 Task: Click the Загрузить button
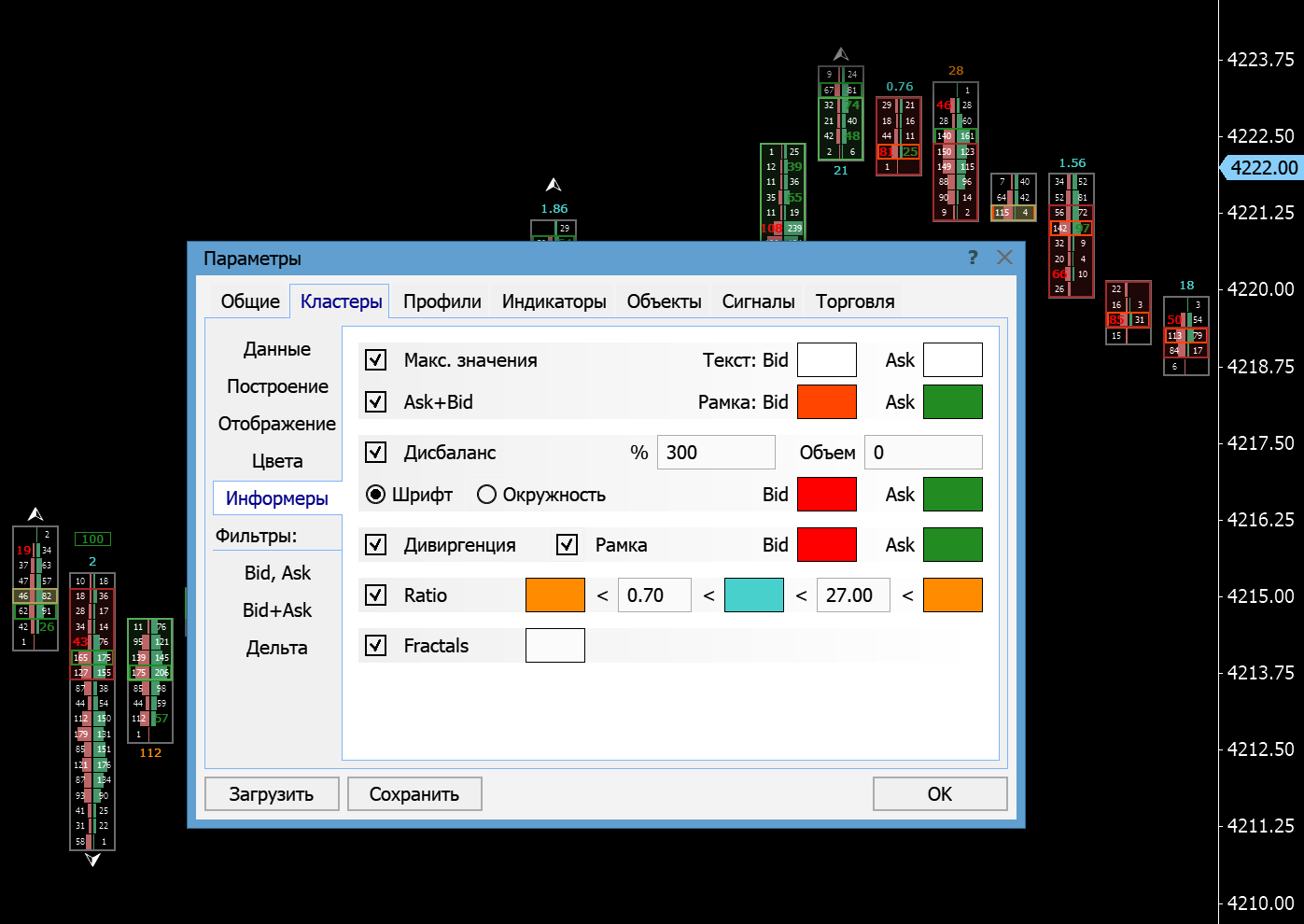click(272, 794)
